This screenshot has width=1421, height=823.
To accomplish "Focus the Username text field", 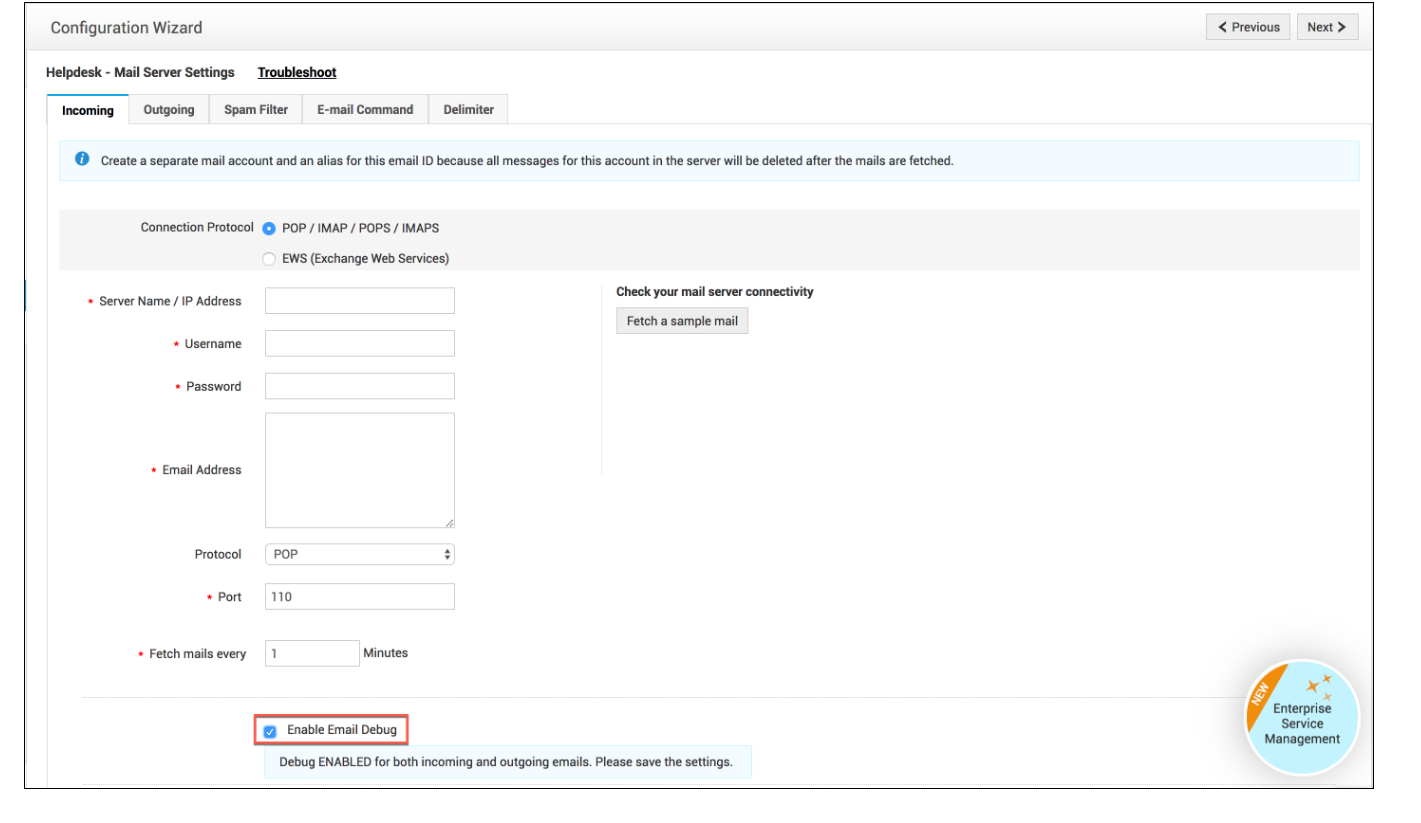I will [x=359, y=344].
